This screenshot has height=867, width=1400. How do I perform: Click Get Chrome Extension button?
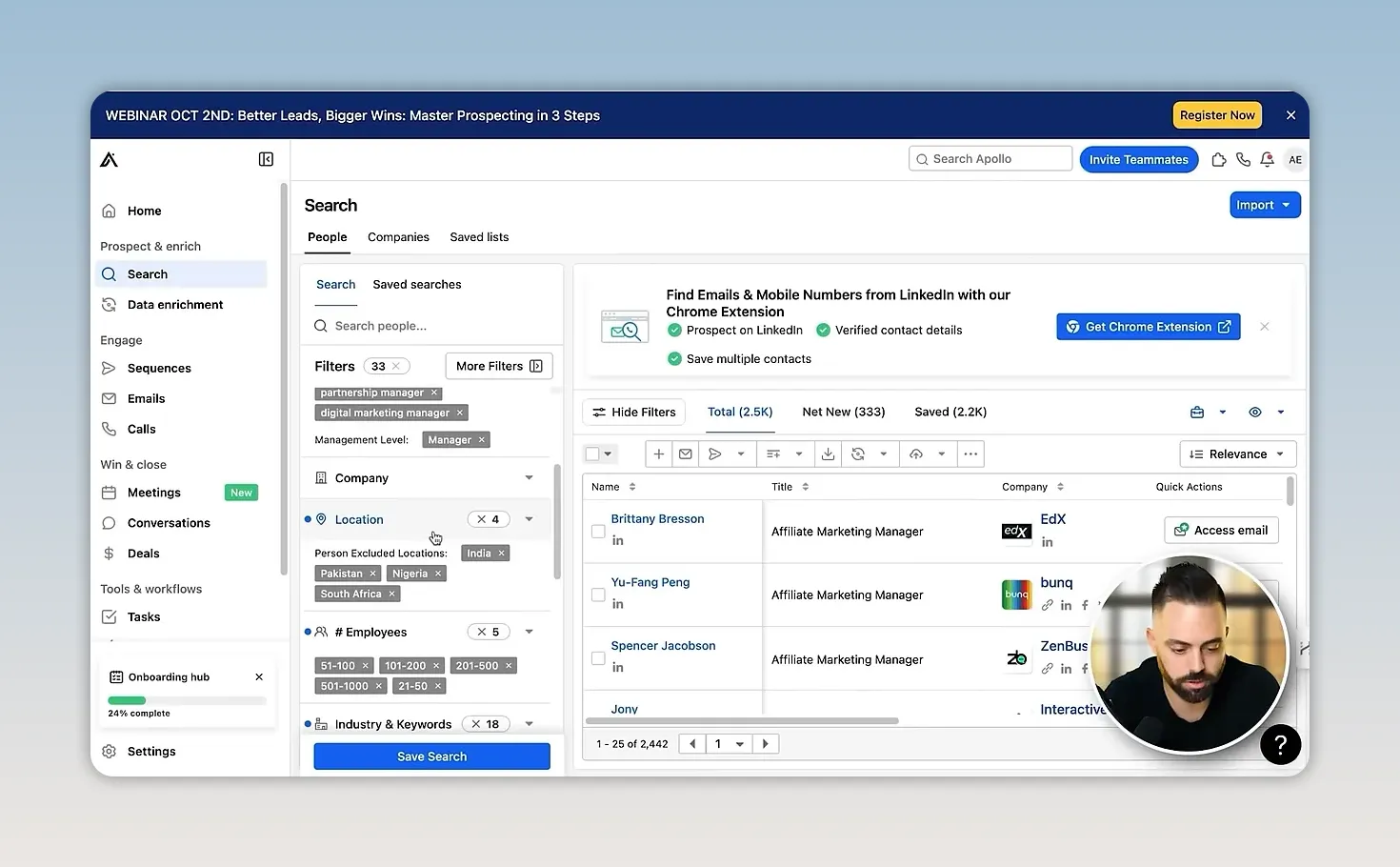click(1149, 327)
